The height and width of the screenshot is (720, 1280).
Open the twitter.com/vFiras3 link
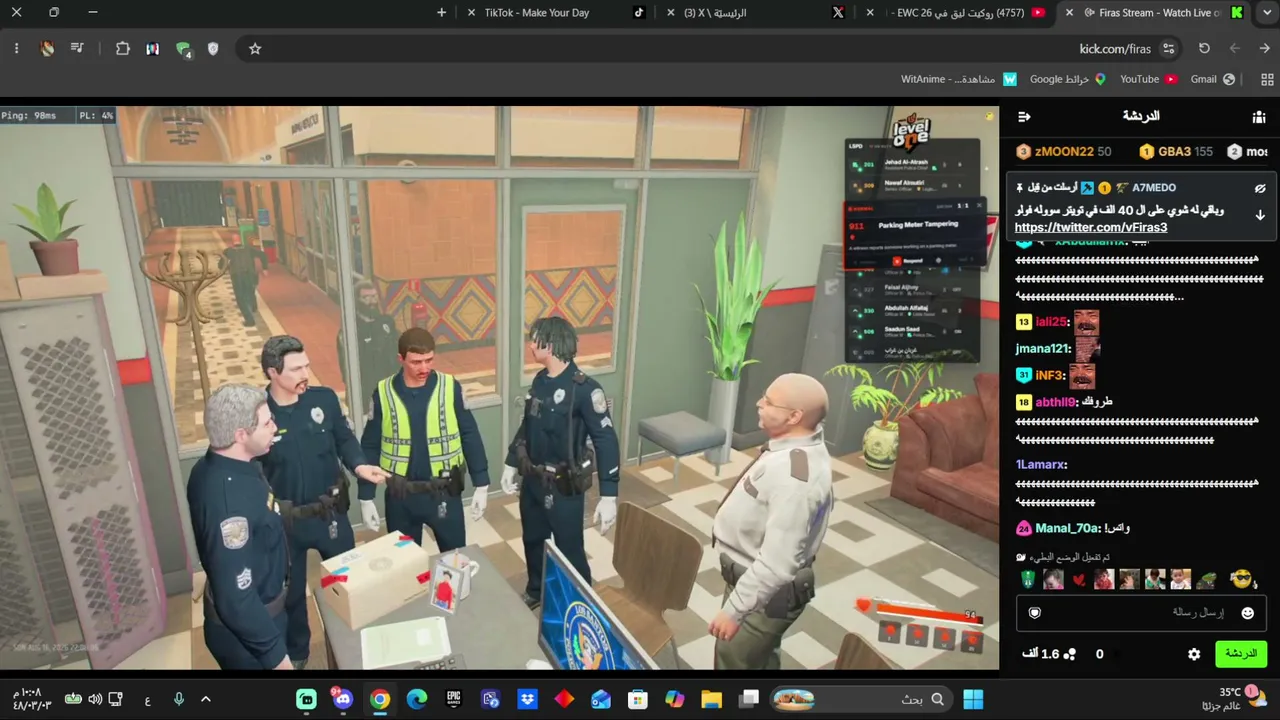[x=1091, y=227]
